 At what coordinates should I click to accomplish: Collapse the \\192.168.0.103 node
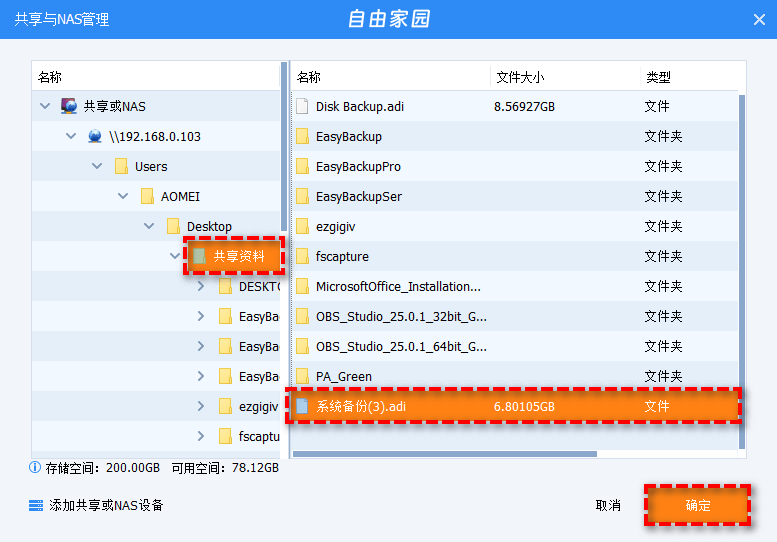pos(71,136)
